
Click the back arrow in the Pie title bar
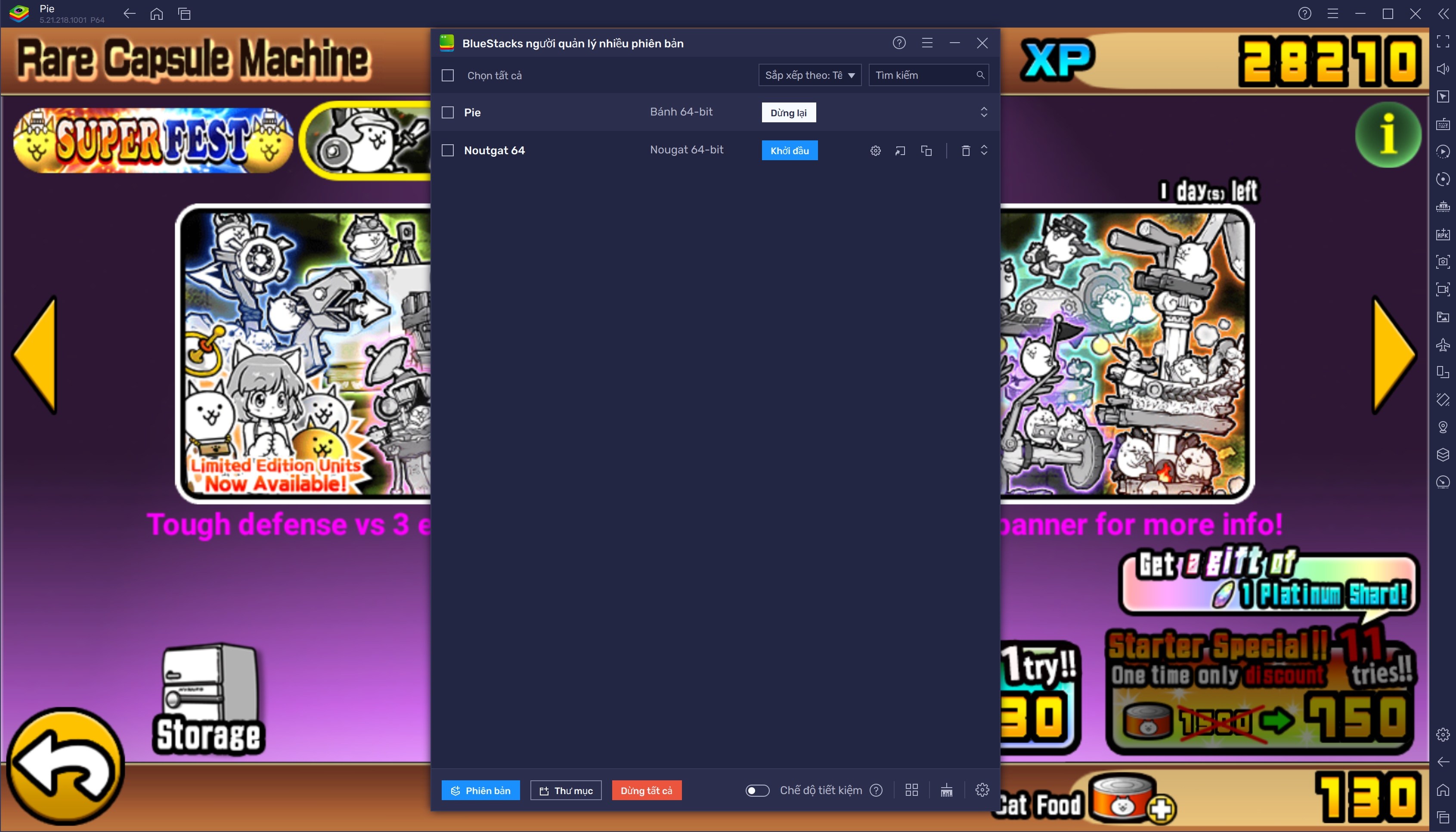pos(130,13)
